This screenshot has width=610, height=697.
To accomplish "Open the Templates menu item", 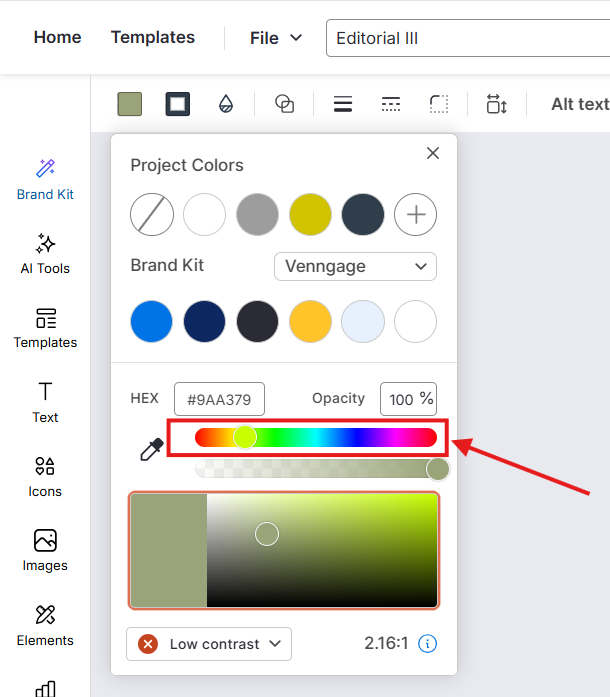I will (153, 38).
